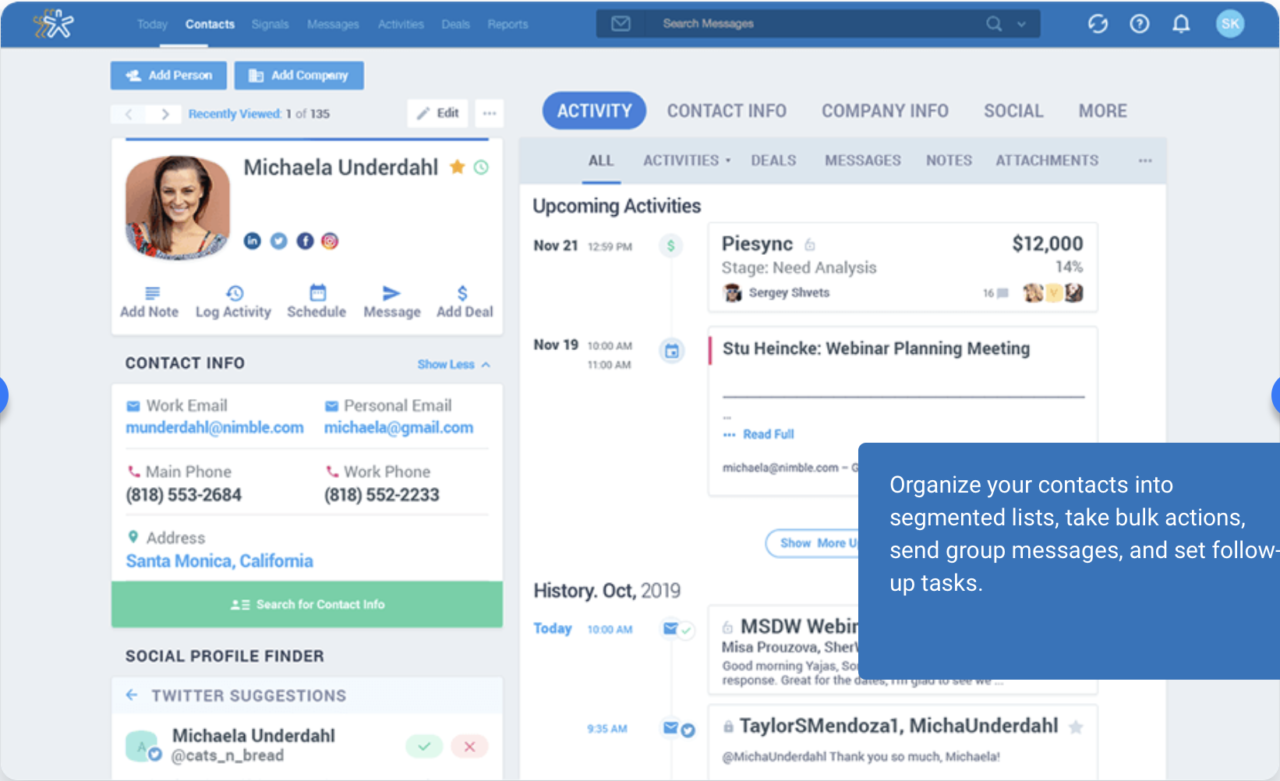The width and height of the screenshot is (1280, 781).
Task: Open Michaela's Instagram profile icon
Action: click(x=330, y=241)
